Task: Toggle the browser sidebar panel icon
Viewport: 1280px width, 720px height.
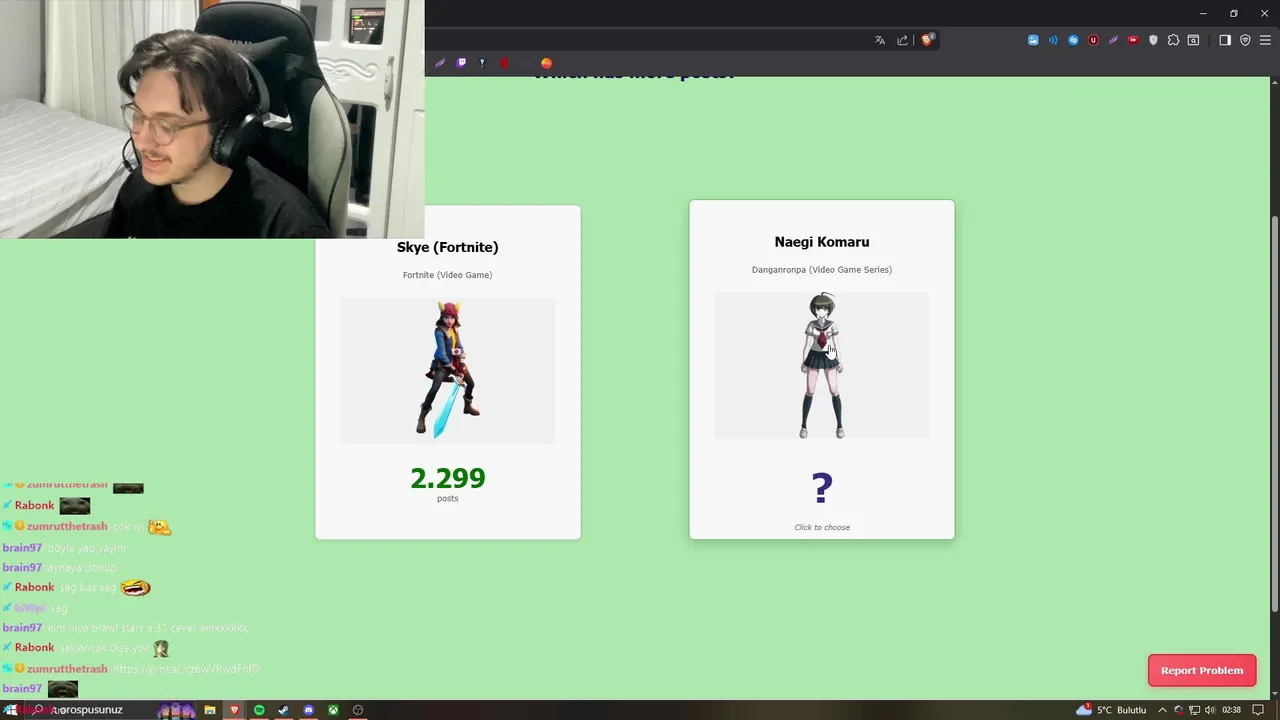Action: click(1225, 40)
